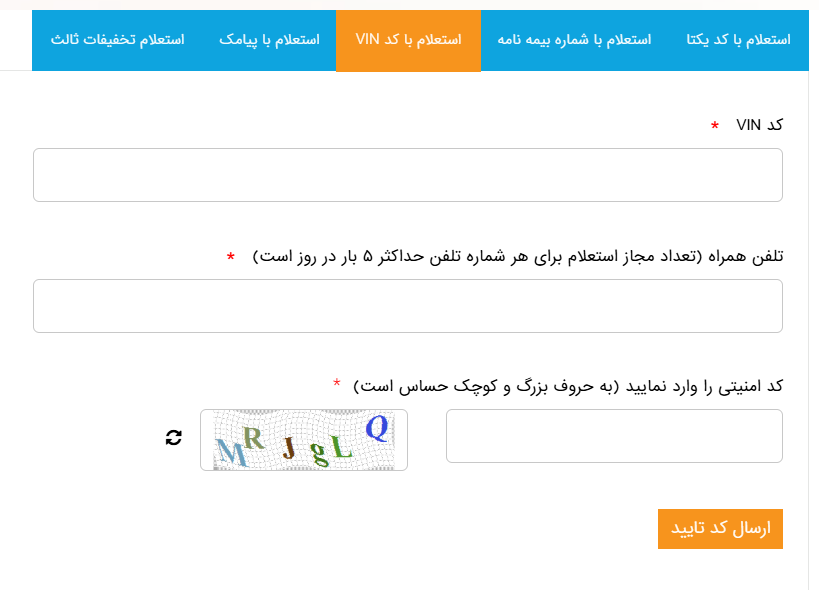Click the green letter L in captcha
The height and width of the screenshot is (590, 819).
pos(343,449)
